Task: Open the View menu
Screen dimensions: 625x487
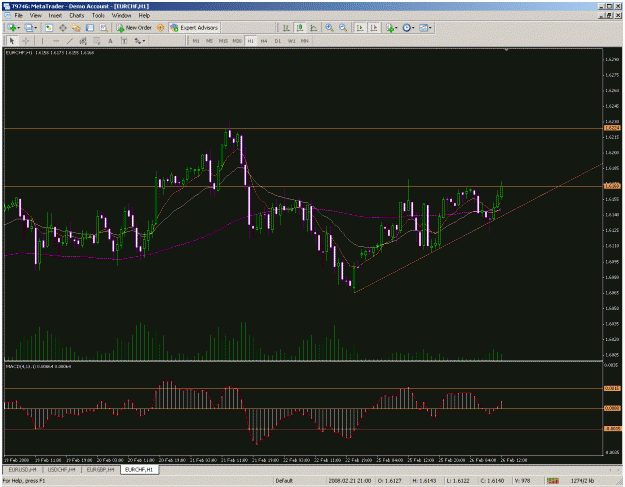Action: [x=35, y=16]
